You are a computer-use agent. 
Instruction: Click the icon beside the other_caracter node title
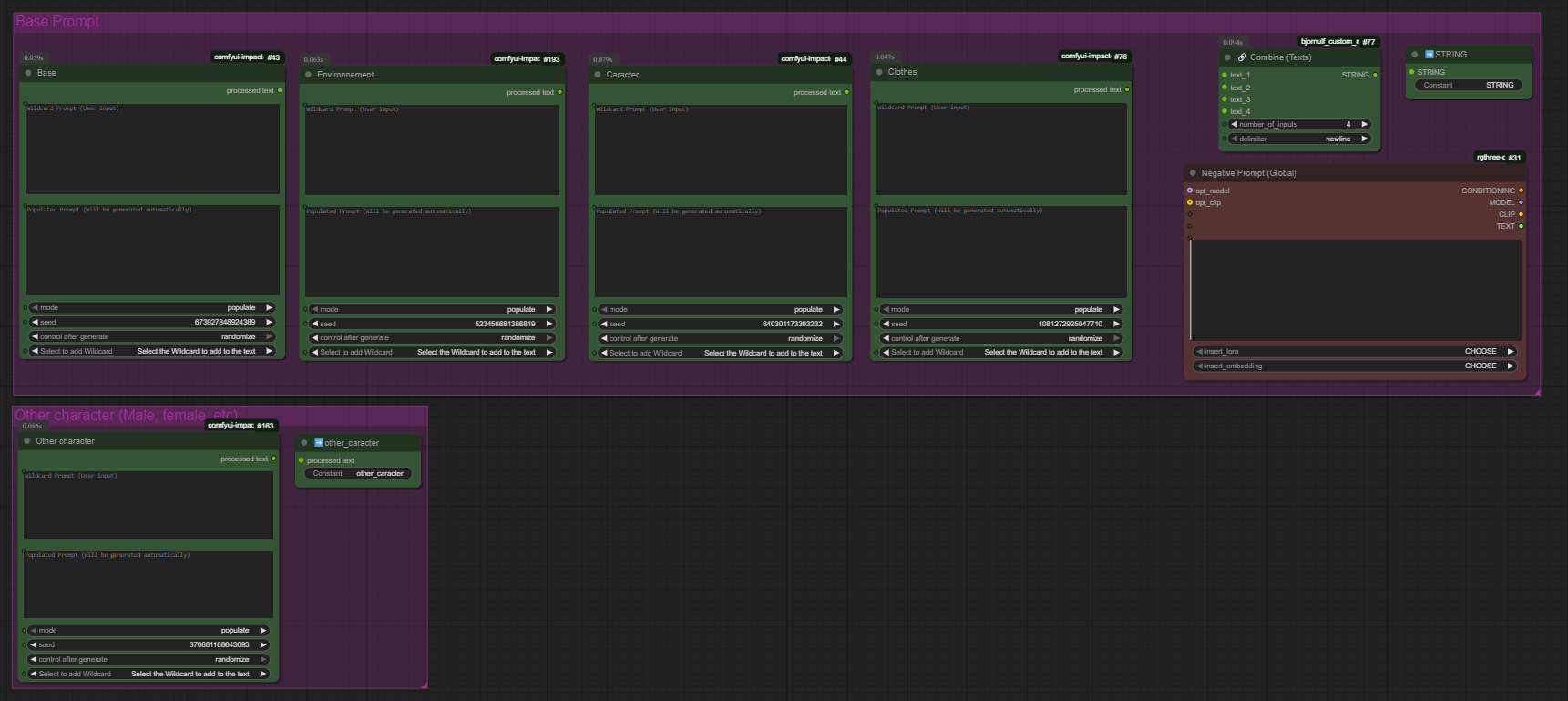319,443
